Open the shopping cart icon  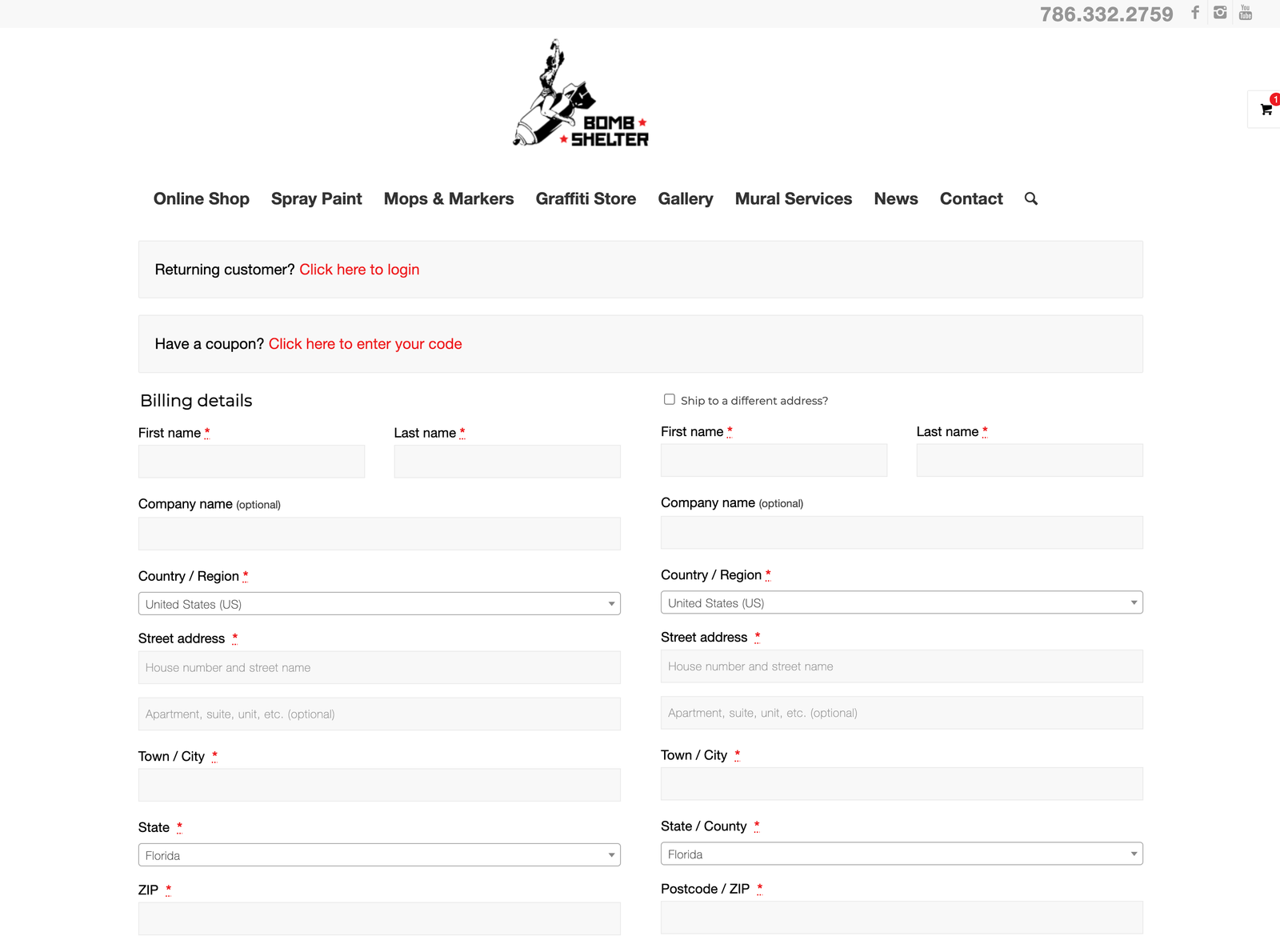coord(1266,110)
